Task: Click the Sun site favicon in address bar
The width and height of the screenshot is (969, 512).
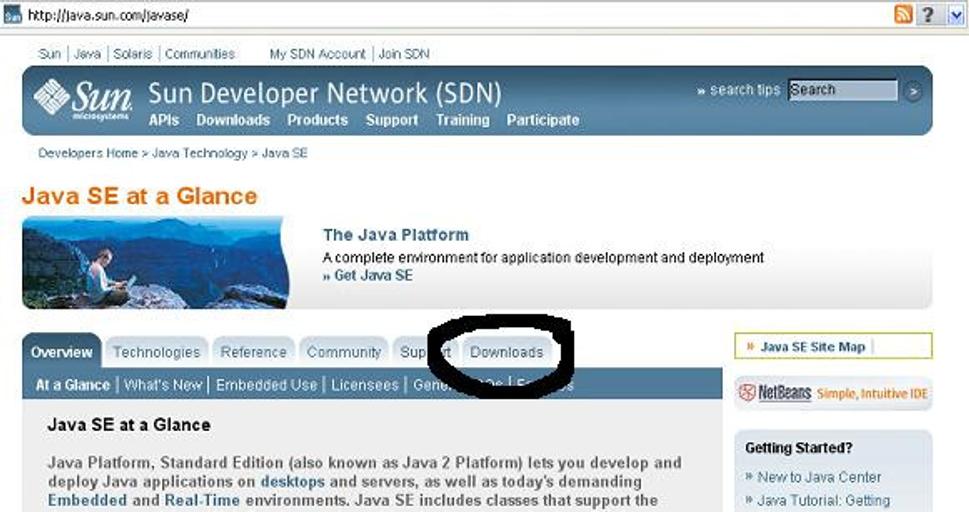Action: point(12,15)
